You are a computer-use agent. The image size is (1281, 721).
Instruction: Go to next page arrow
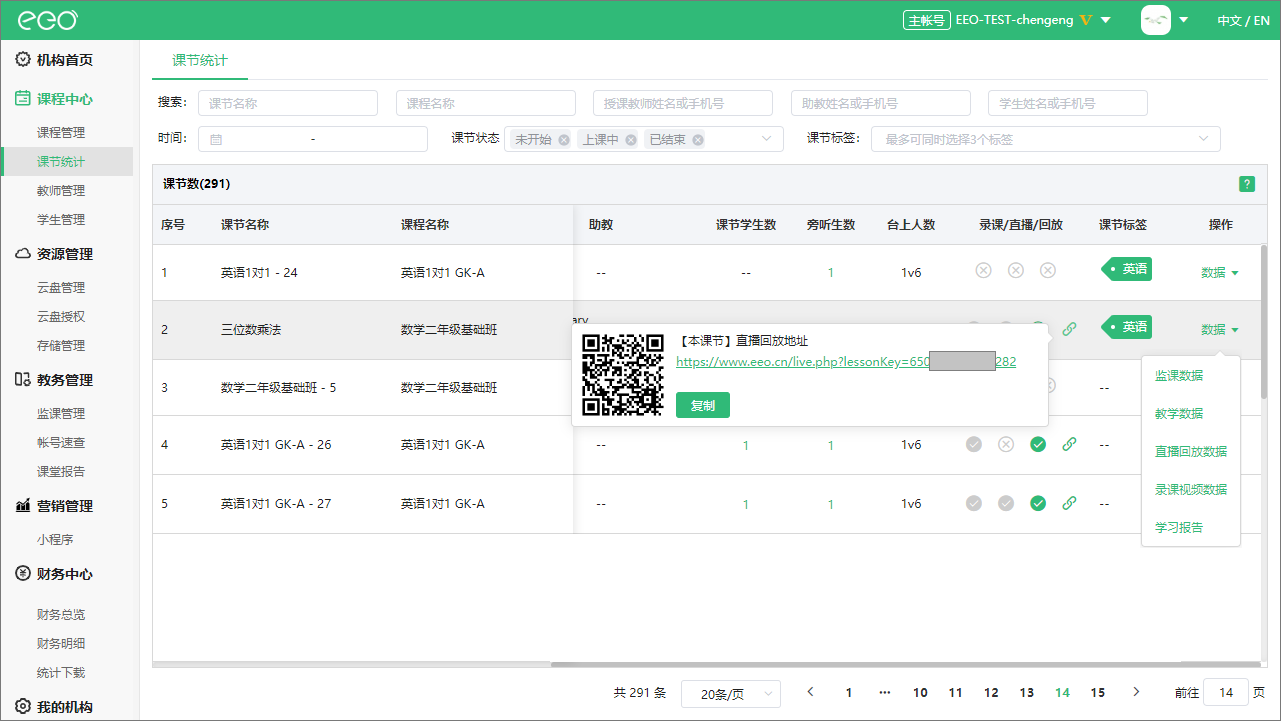point(1136,692)
